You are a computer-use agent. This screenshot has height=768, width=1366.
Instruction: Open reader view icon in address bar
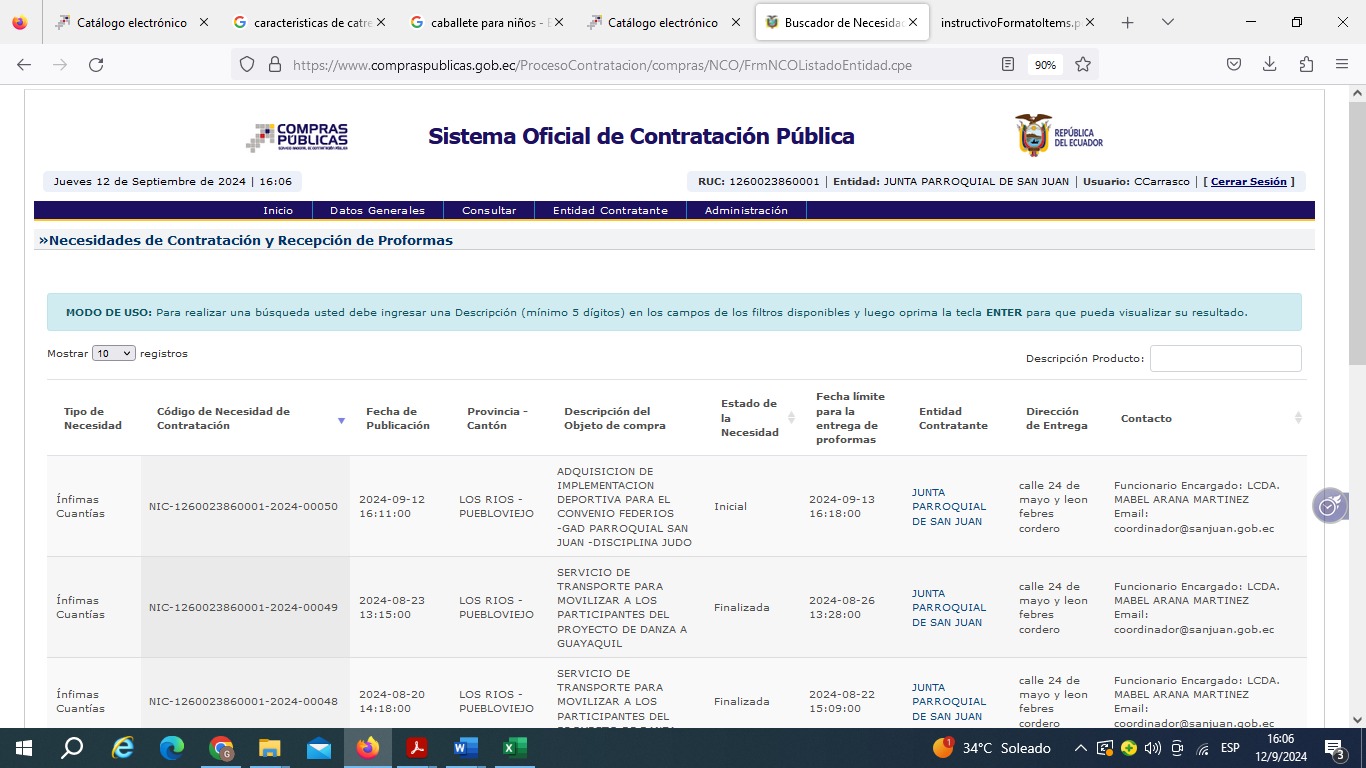pos(1008,65)
